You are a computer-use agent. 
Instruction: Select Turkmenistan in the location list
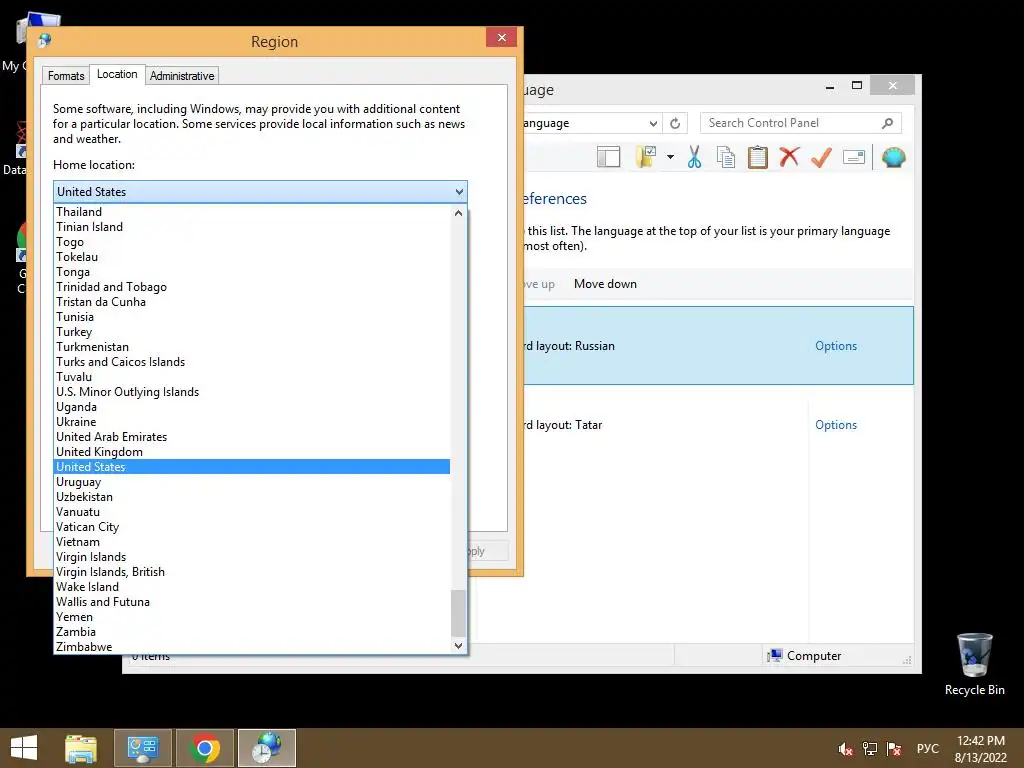tap(252, 347)
